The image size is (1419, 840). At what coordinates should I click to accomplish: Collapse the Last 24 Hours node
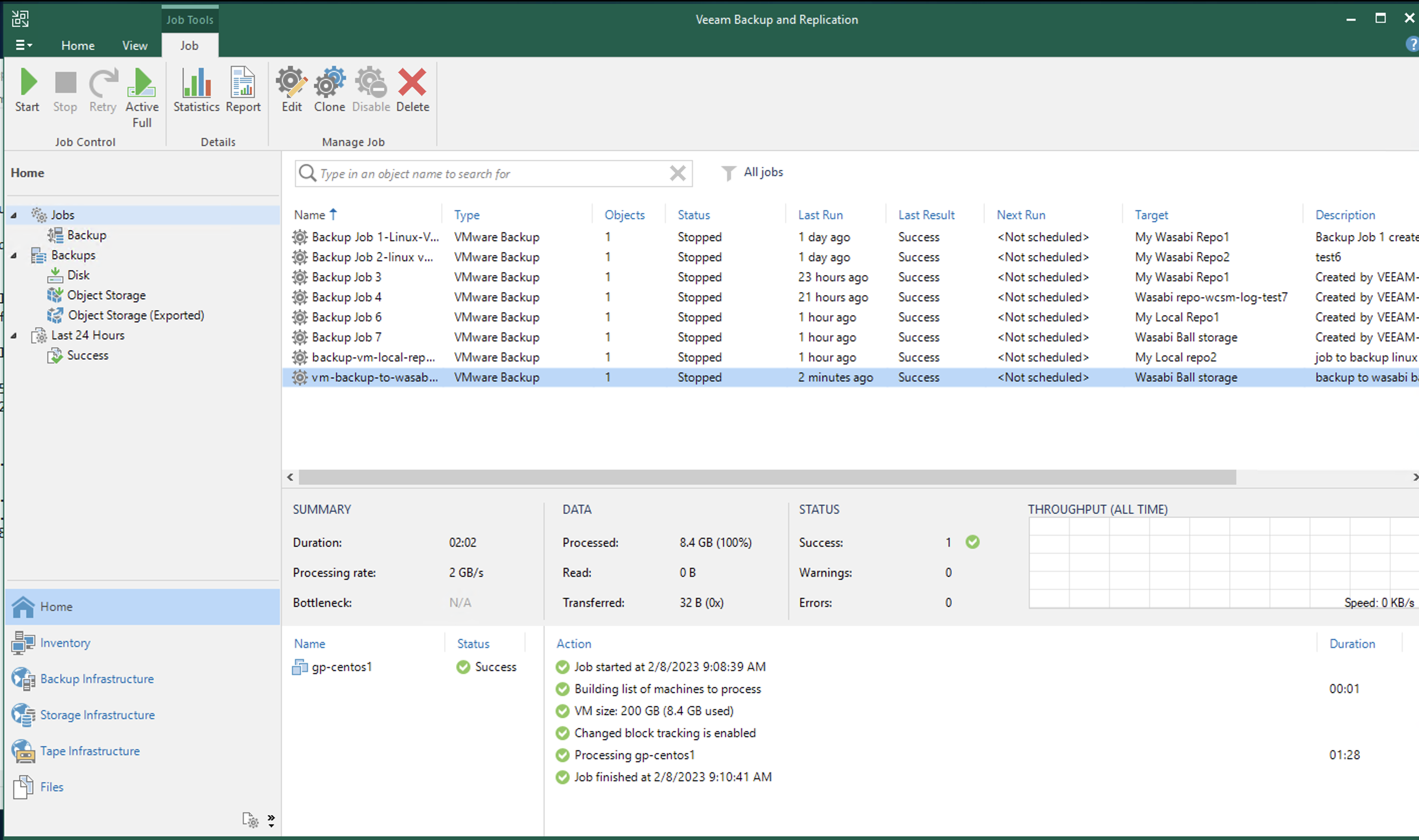(x=14, y=336)
